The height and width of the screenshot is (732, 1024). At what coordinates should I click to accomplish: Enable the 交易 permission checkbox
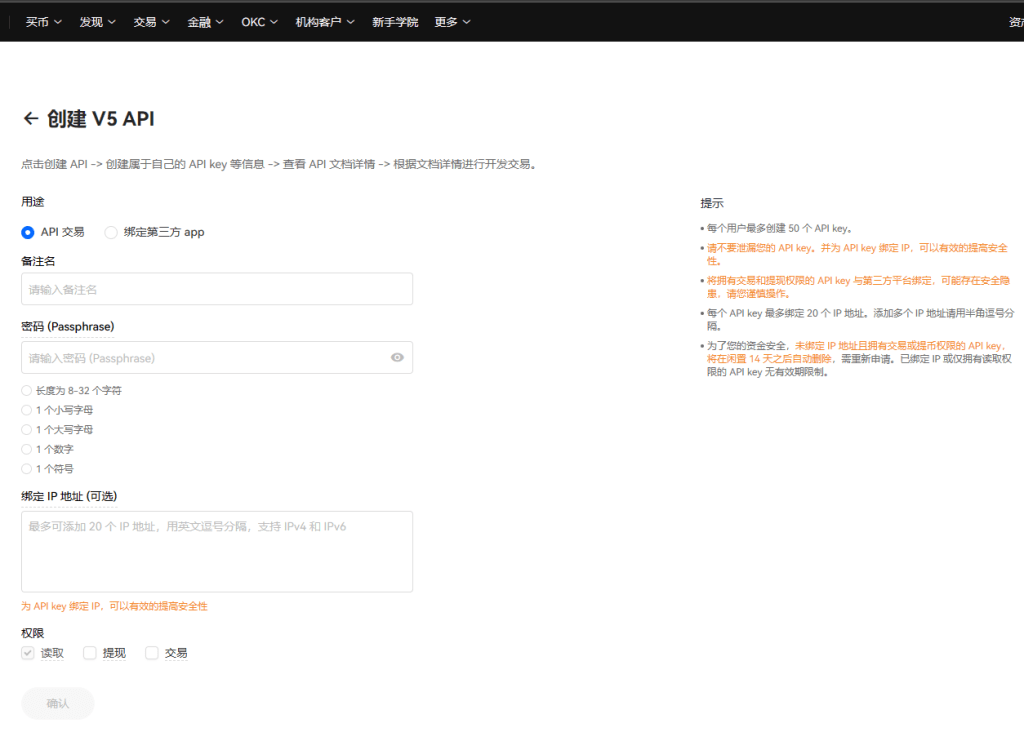152,653
